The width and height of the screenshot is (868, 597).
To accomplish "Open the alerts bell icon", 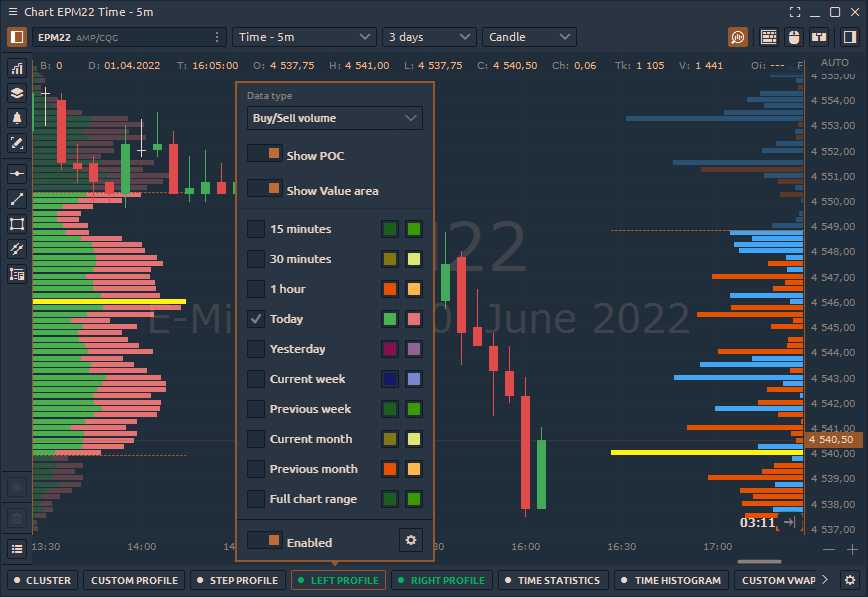I will pyautogui.click(x=17, y=118).
